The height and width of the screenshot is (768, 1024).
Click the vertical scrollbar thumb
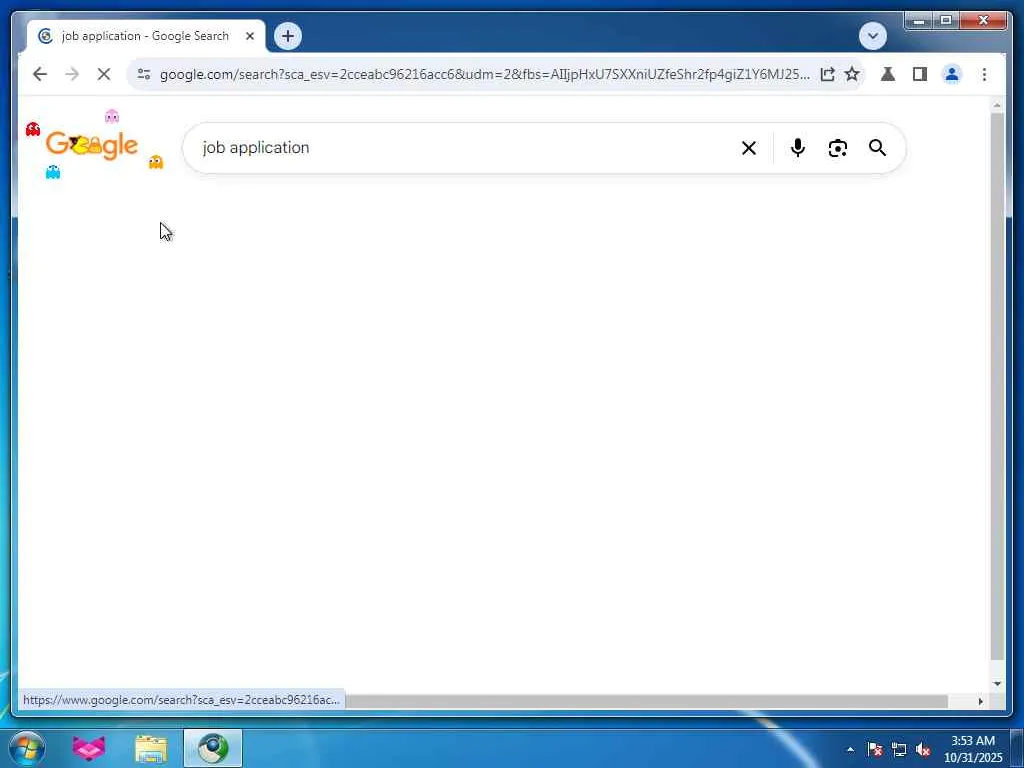pos(997,386)
